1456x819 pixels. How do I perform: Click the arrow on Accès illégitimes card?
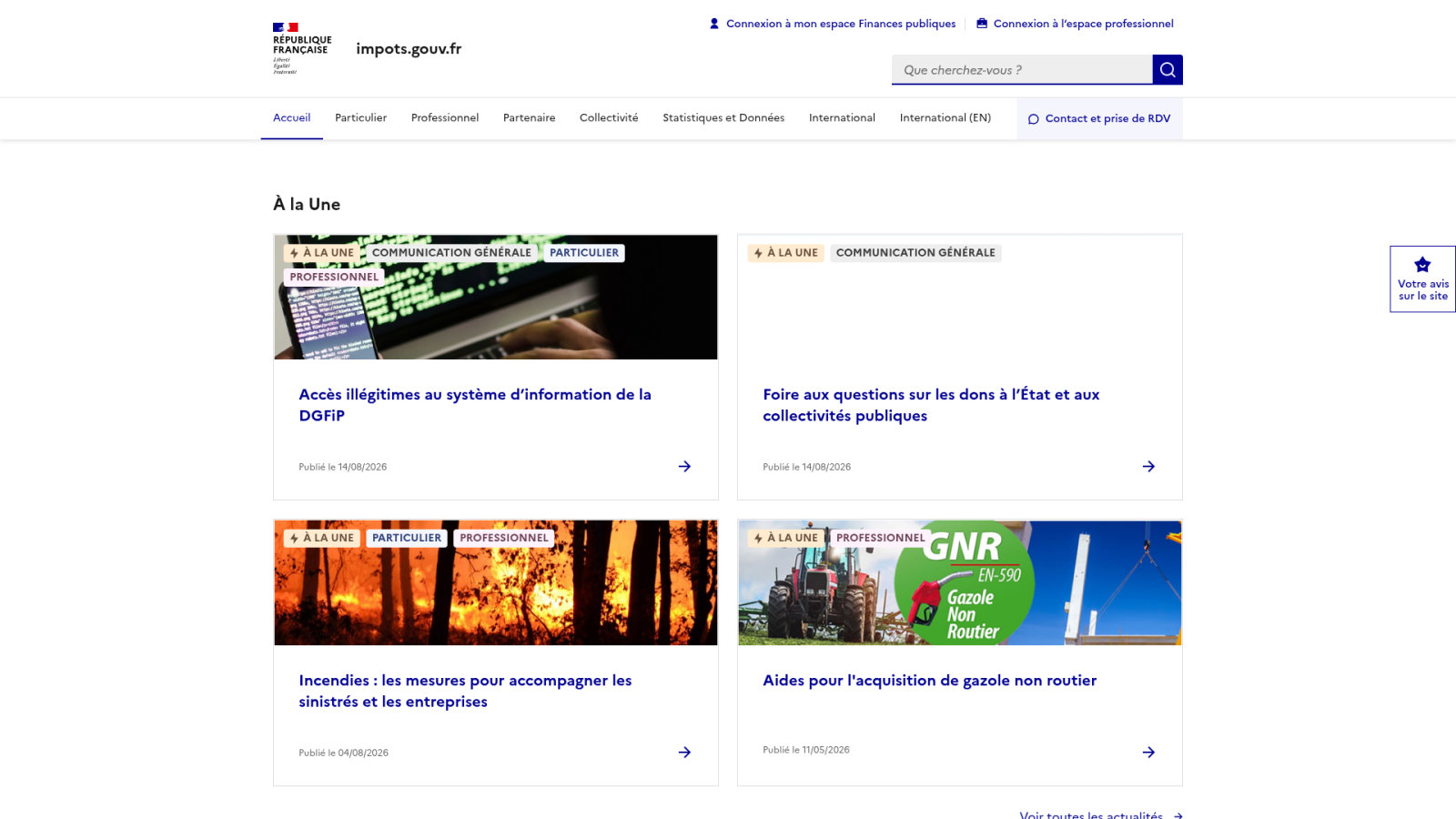click(684, 467)
